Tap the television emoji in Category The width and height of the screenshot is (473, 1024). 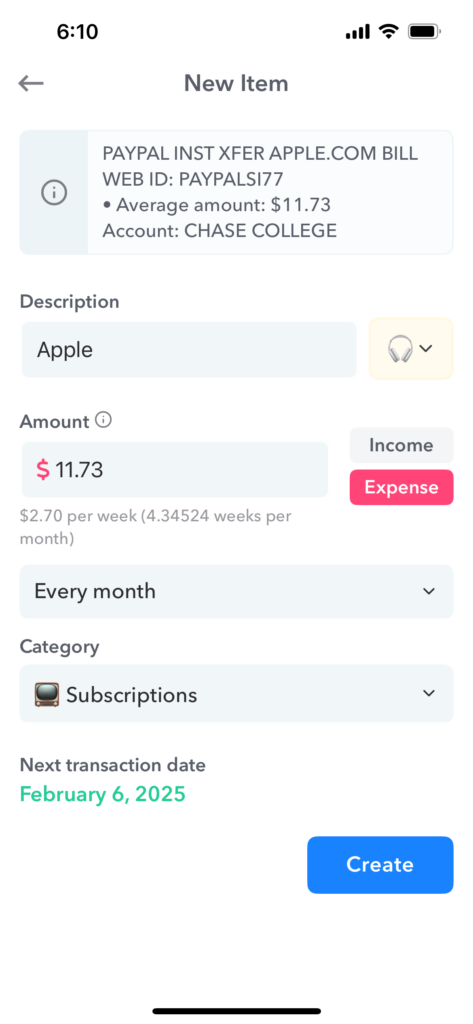[46, 694]
